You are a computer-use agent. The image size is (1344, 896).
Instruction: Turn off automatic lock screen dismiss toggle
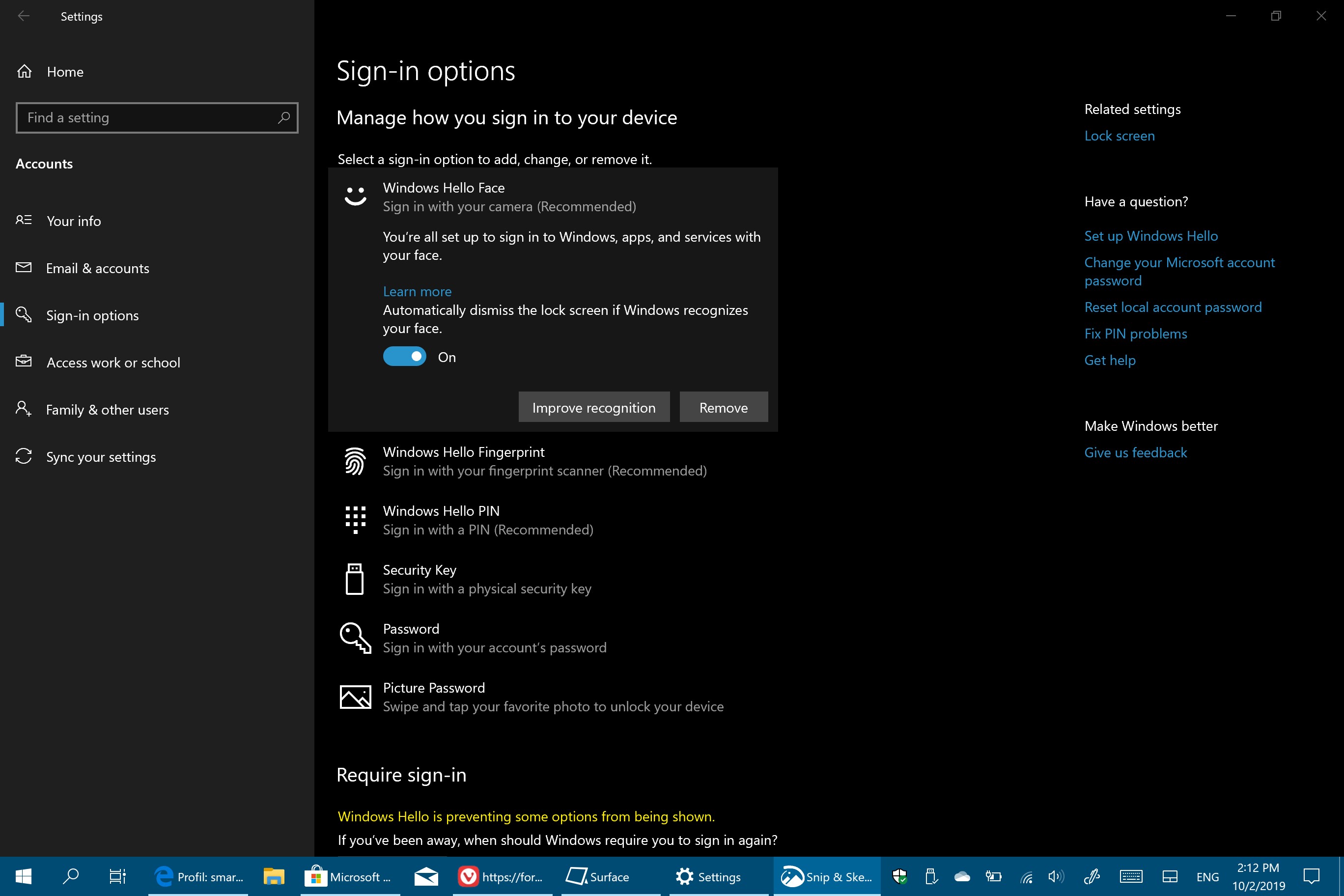point(405,357)
